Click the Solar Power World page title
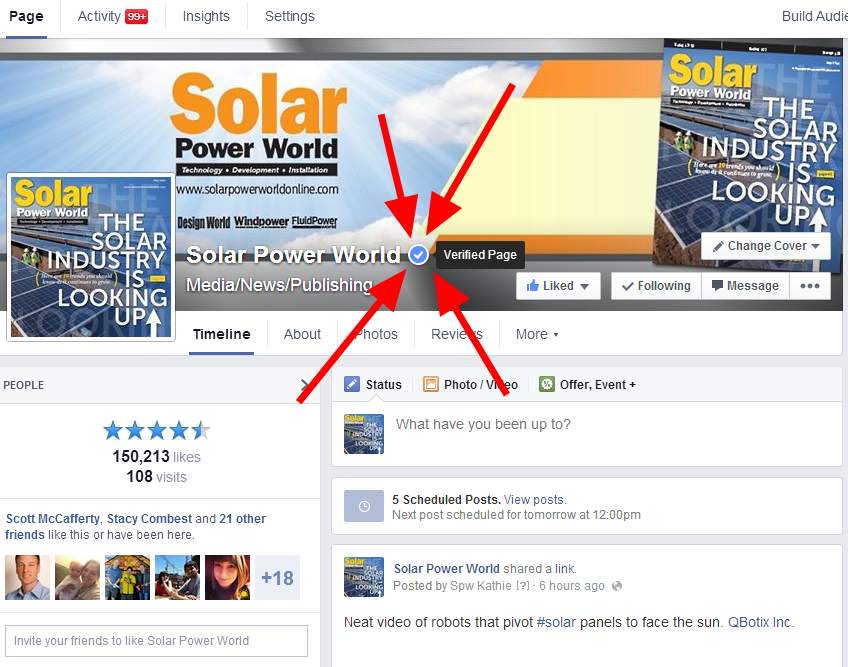 (293, 255)
